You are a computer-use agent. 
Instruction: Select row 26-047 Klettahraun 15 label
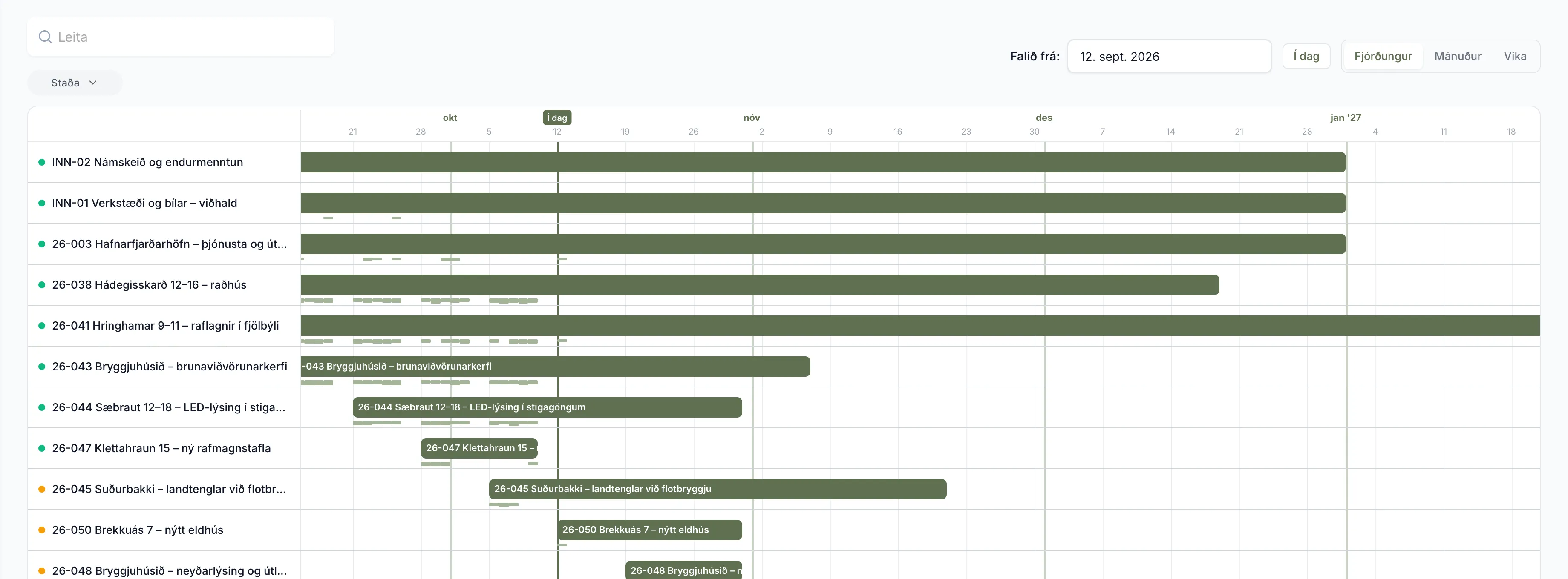[x=161, y=448]
